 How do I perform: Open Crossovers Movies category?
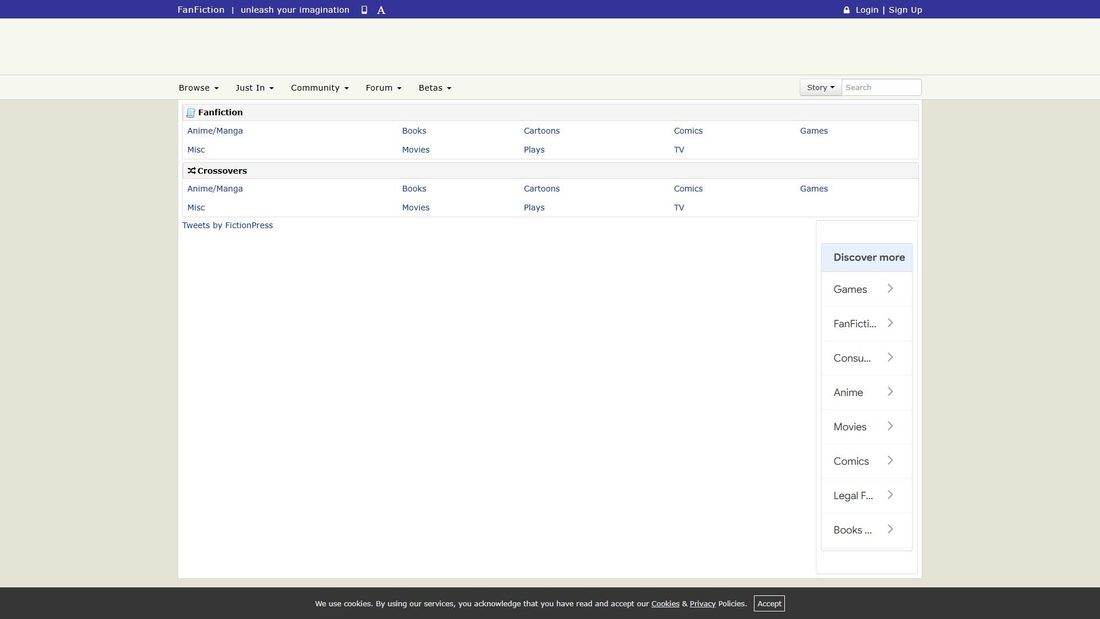pos(415,208)
